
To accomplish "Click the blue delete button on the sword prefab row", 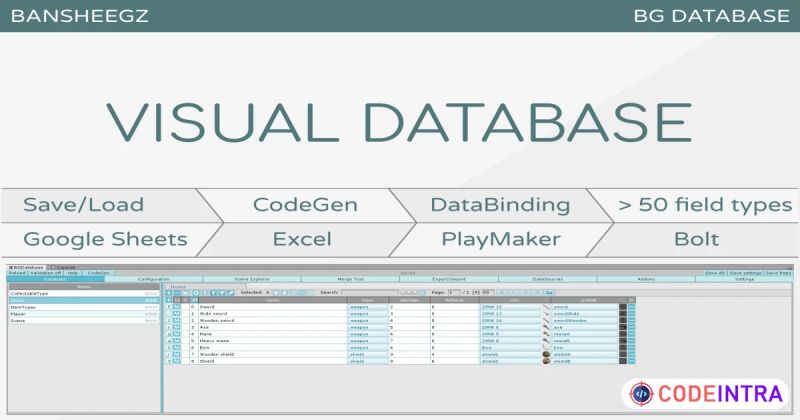I will coord(632,307).
